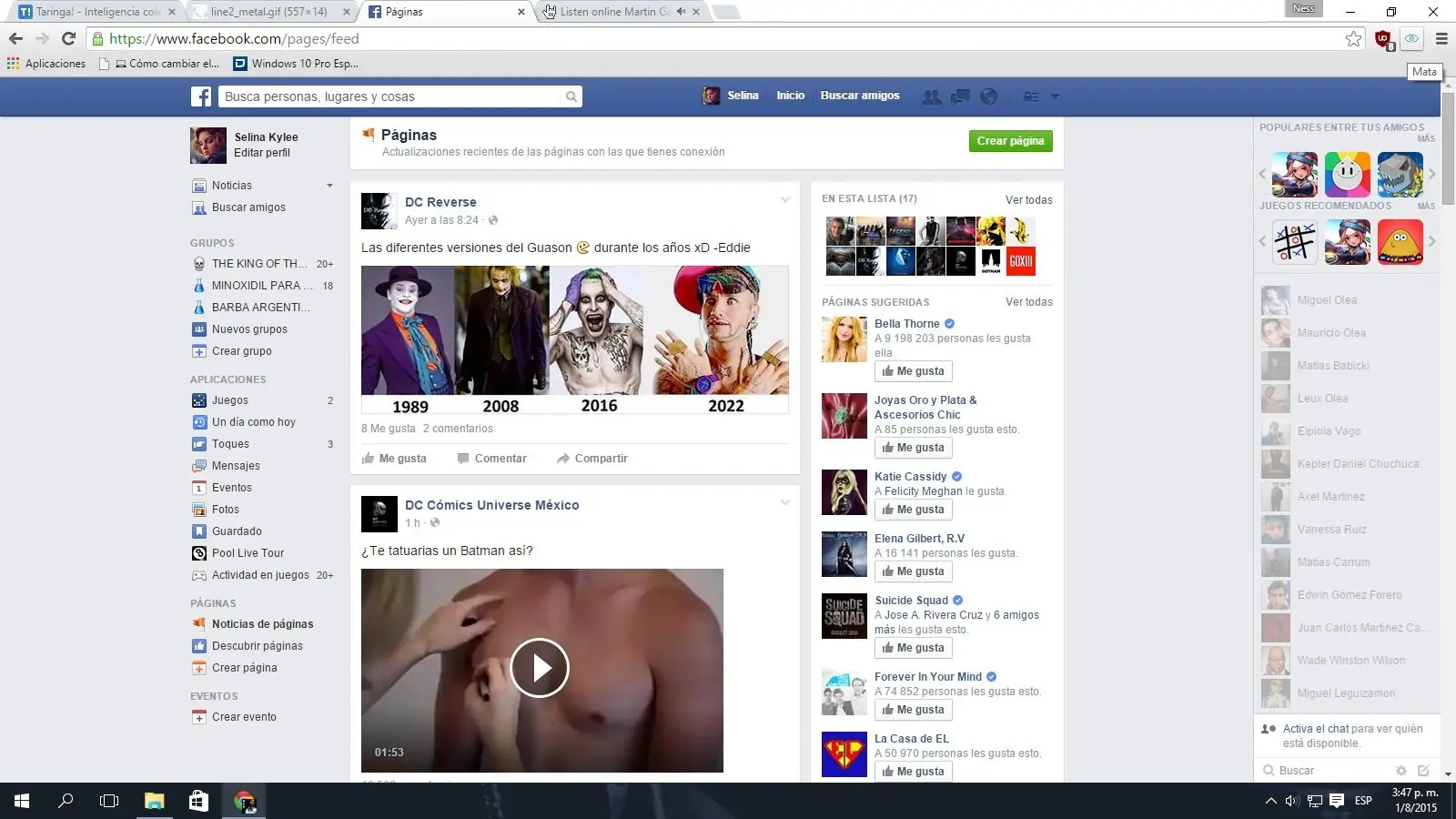Screen dimensions: 1456x819
Task: Like the La Casa de EL page
Action: pos(913,772)
